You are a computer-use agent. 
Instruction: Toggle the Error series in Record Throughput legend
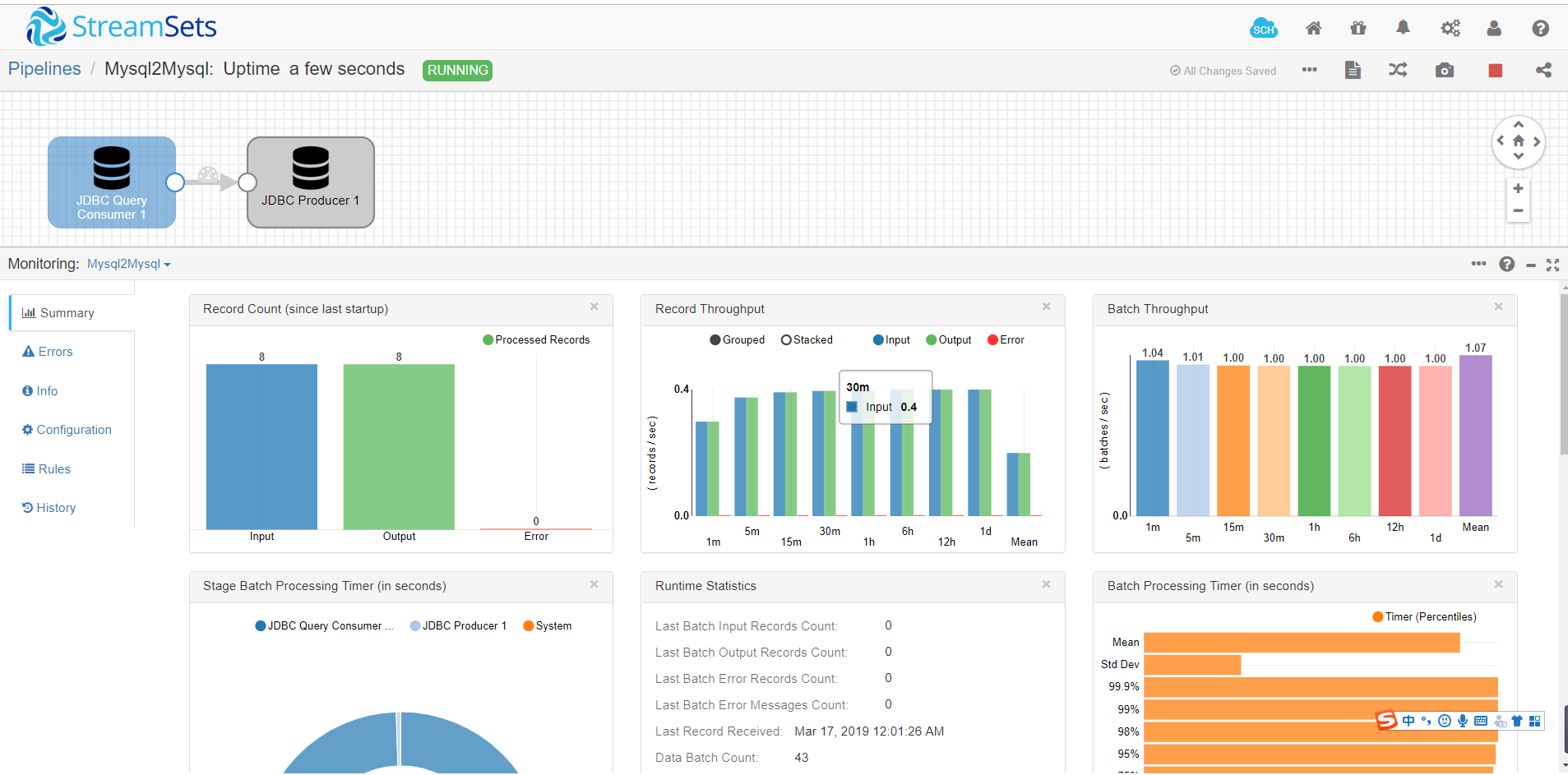pyautogui.click(x=1006, y=339)
